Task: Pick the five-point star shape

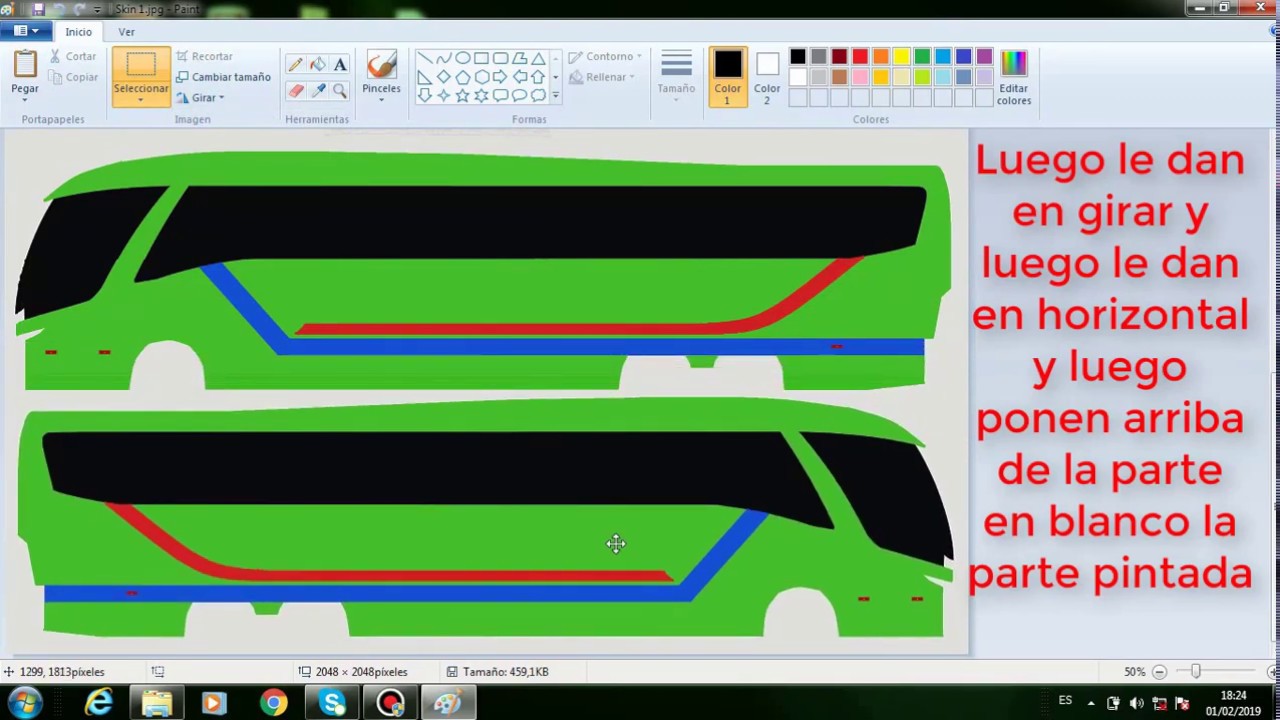Action: click(x=463, y=96)
